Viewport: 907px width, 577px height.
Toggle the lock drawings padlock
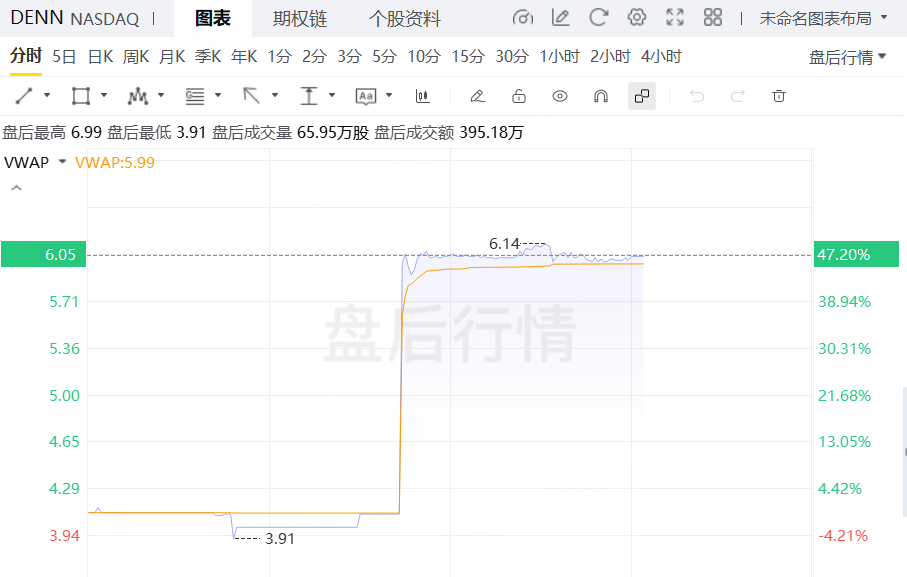click(x=518, y=96)
